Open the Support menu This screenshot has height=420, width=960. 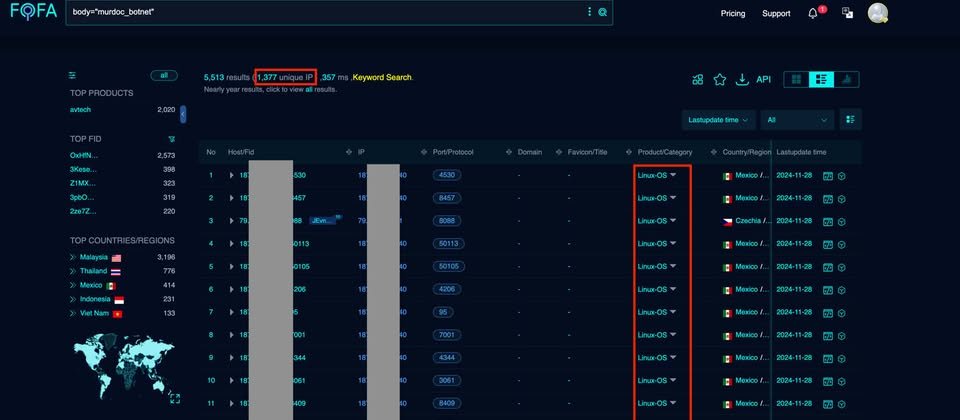point(776,13)
